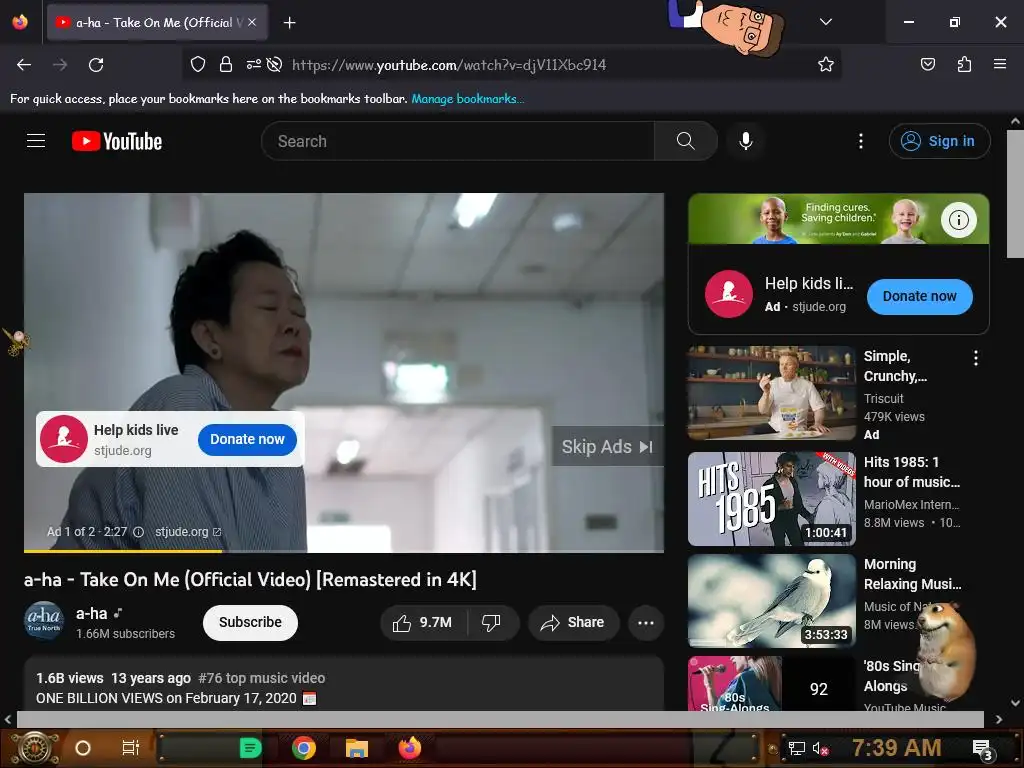Click the Manage bookmarks link
The width and height of the screenshot is (1024, 768).
468,99
